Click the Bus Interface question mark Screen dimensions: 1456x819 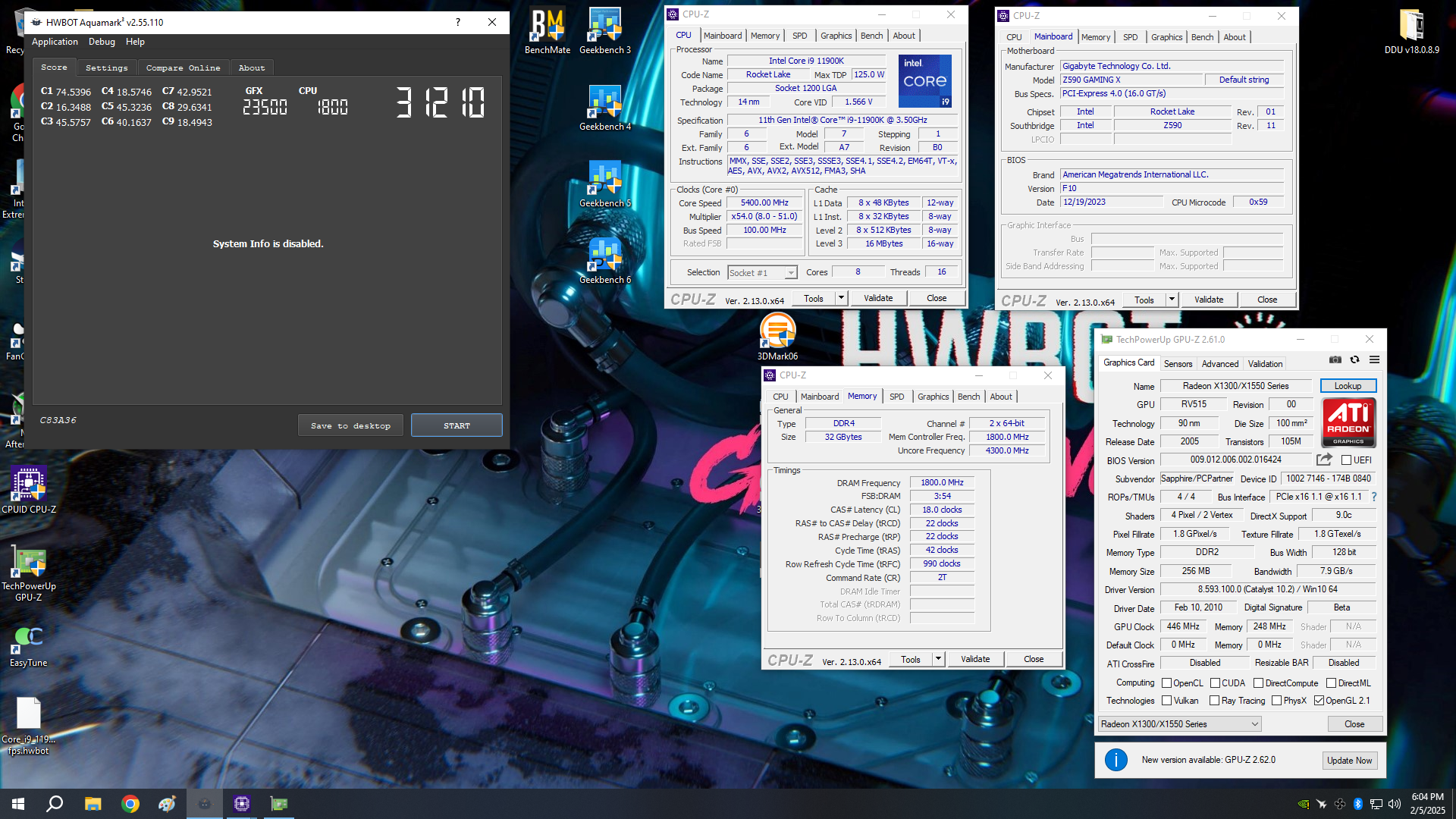click(x=1373, y=497)
